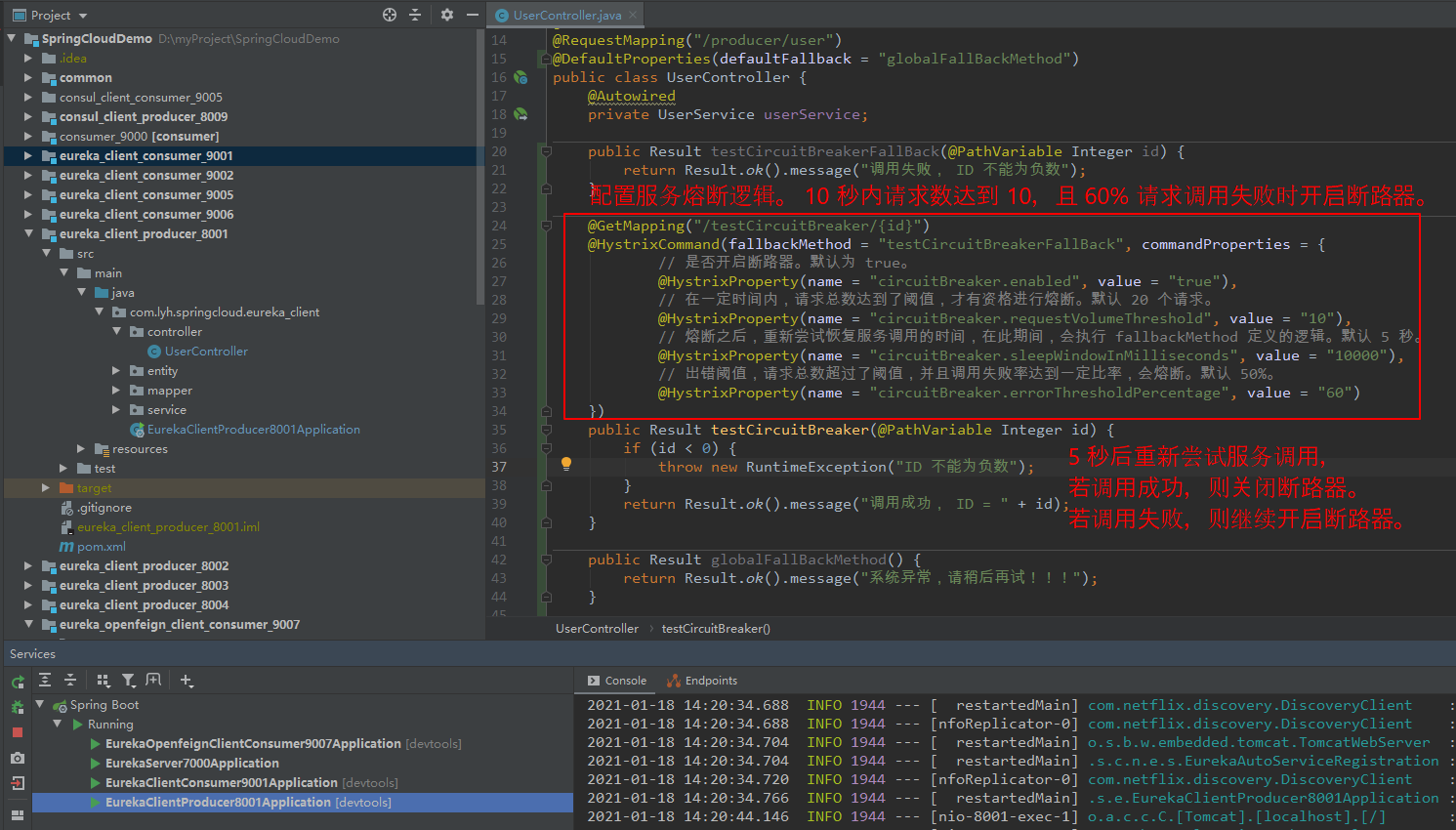Click the intention light bulb on line 37
Viewport: 1456px width, 830px height.
coord(565,465)
